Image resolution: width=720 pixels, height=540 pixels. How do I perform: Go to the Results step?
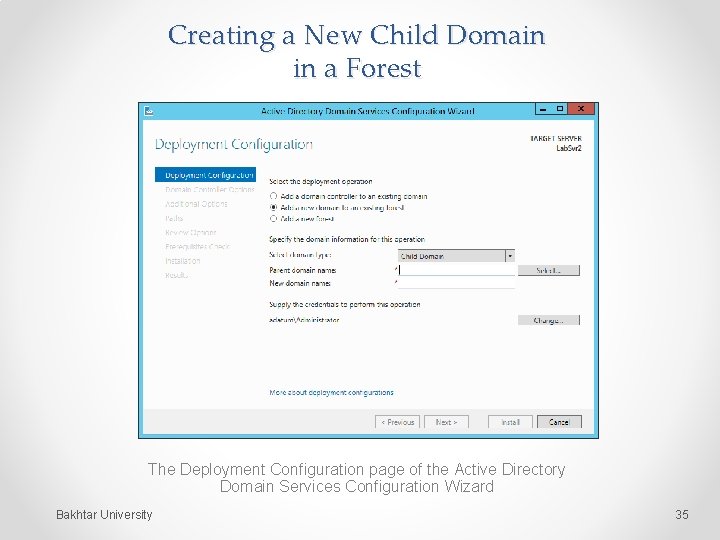point(176,275)
